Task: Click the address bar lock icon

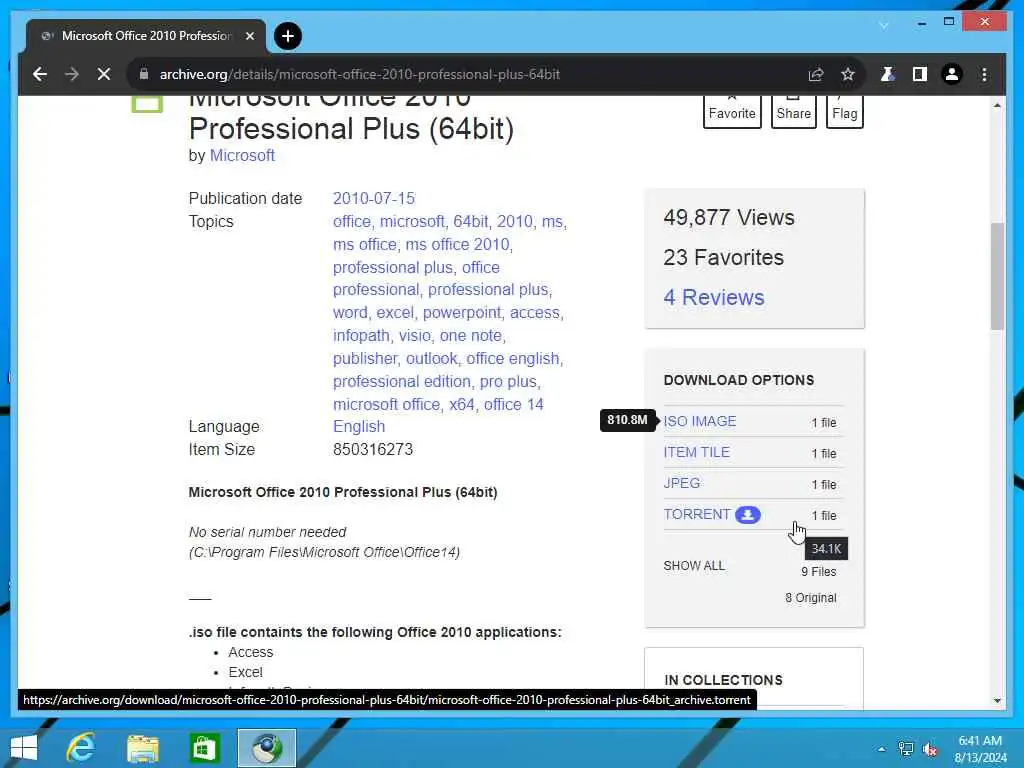Action: pyautogui.click(x=144, y=74)
